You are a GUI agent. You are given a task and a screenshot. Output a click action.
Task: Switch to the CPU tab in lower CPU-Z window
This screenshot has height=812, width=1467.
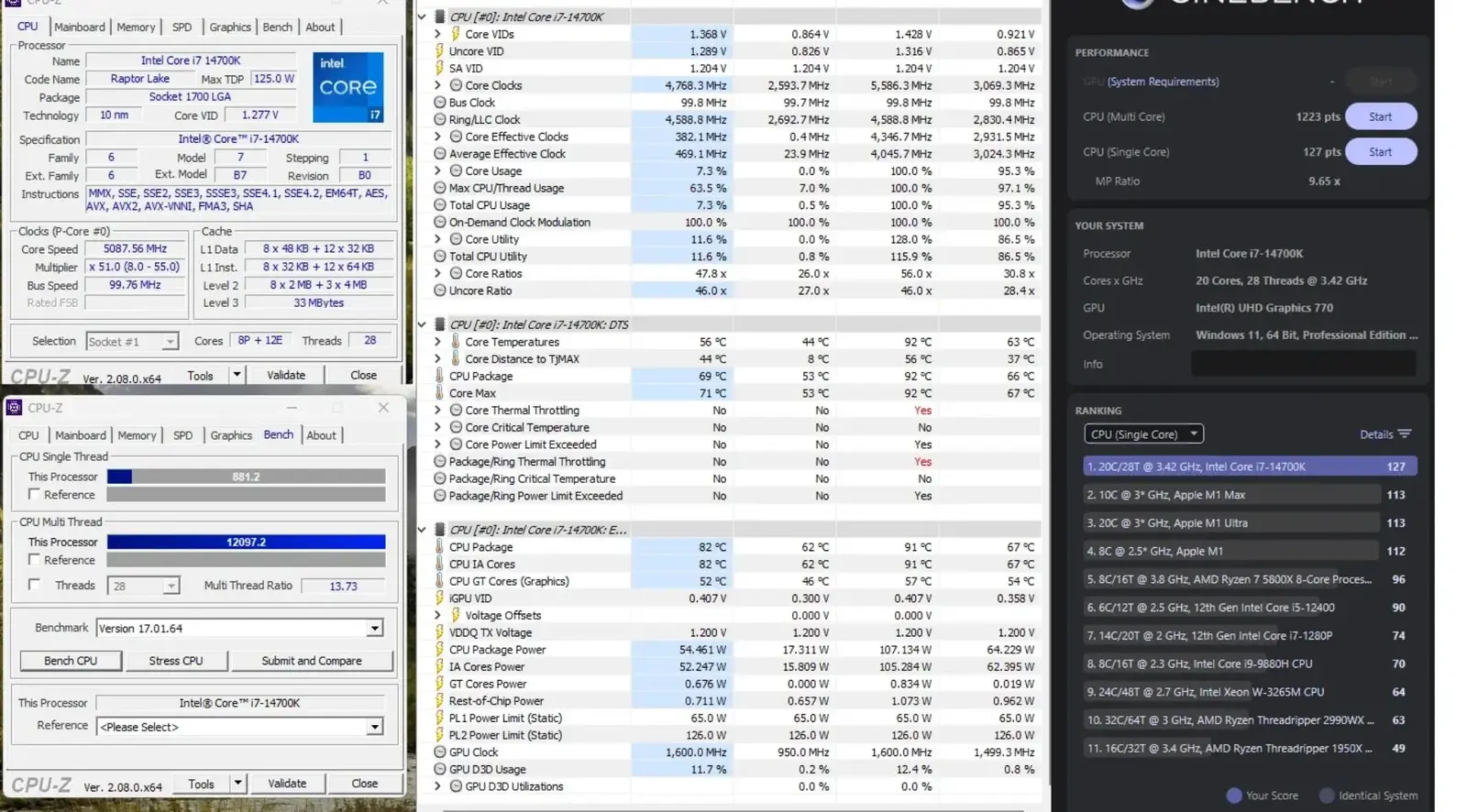(x=28, y=435)
